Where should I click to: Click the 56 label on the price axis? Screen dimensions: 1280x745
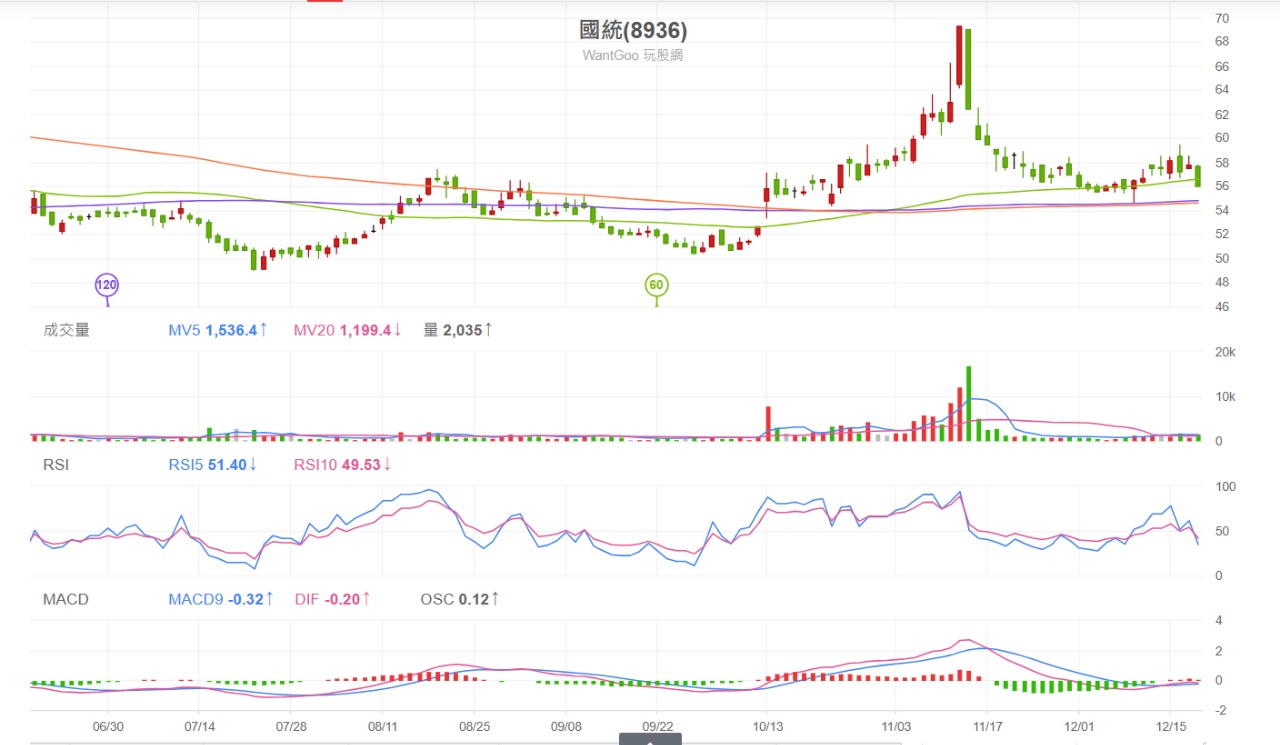[x=1222, y=186]
